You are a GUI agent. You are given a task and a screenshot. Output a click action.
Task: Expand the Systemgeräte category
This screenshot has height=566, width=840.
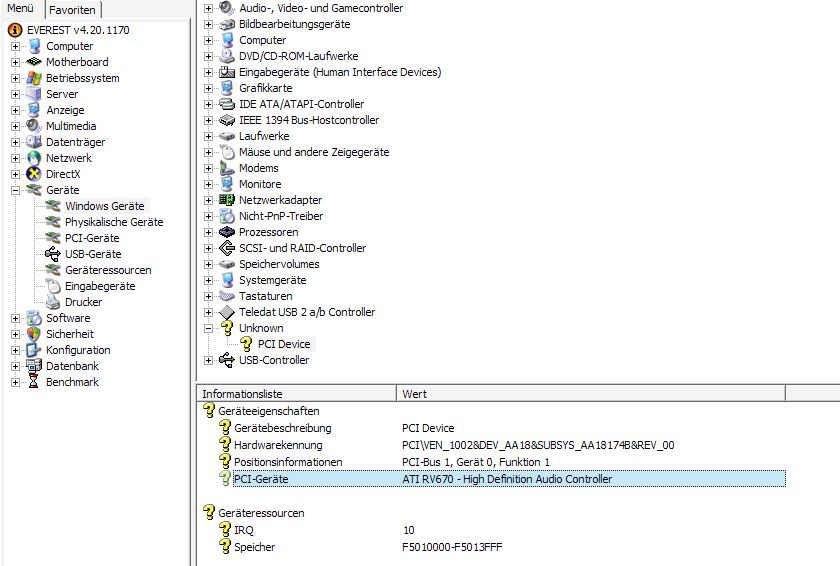(208, 281)
